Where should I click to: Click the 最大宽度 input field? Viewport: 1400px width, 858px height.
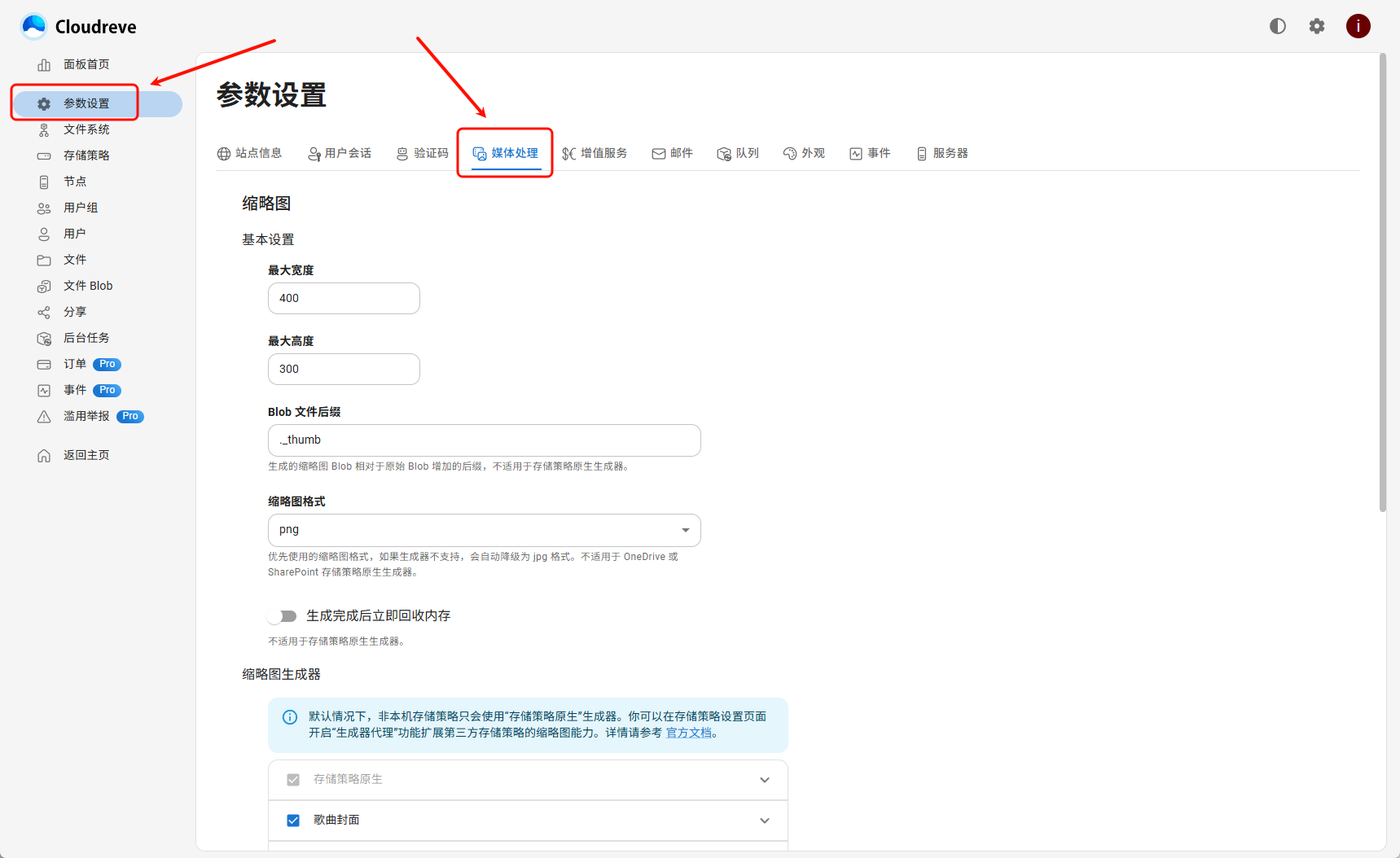[x=344, y=298]
